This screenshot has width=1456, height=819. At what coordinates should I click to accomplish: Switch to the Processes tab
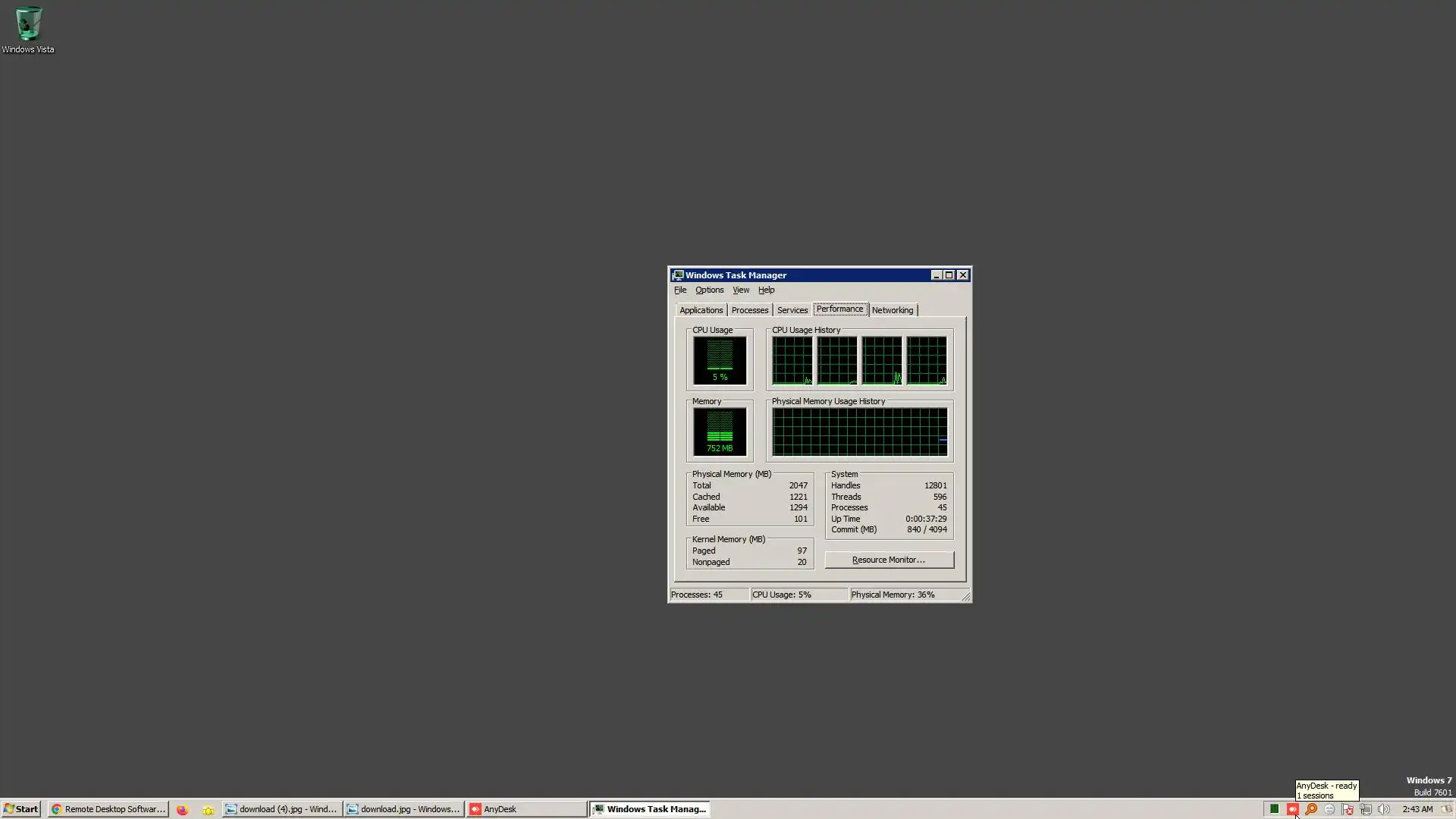(749, 310)
